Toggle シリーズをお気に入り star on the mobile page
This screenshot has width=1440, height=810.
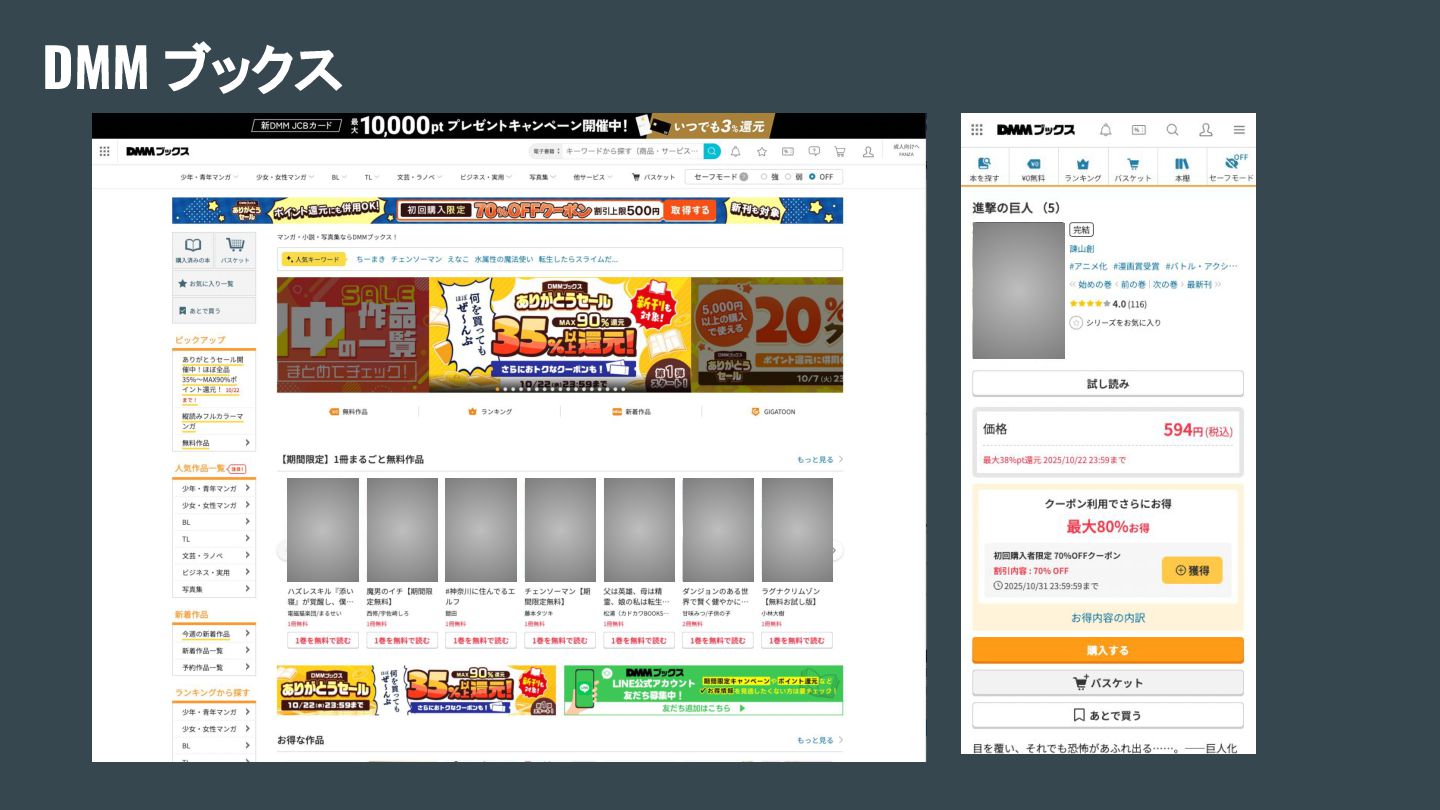click(x=1076, y=323)
